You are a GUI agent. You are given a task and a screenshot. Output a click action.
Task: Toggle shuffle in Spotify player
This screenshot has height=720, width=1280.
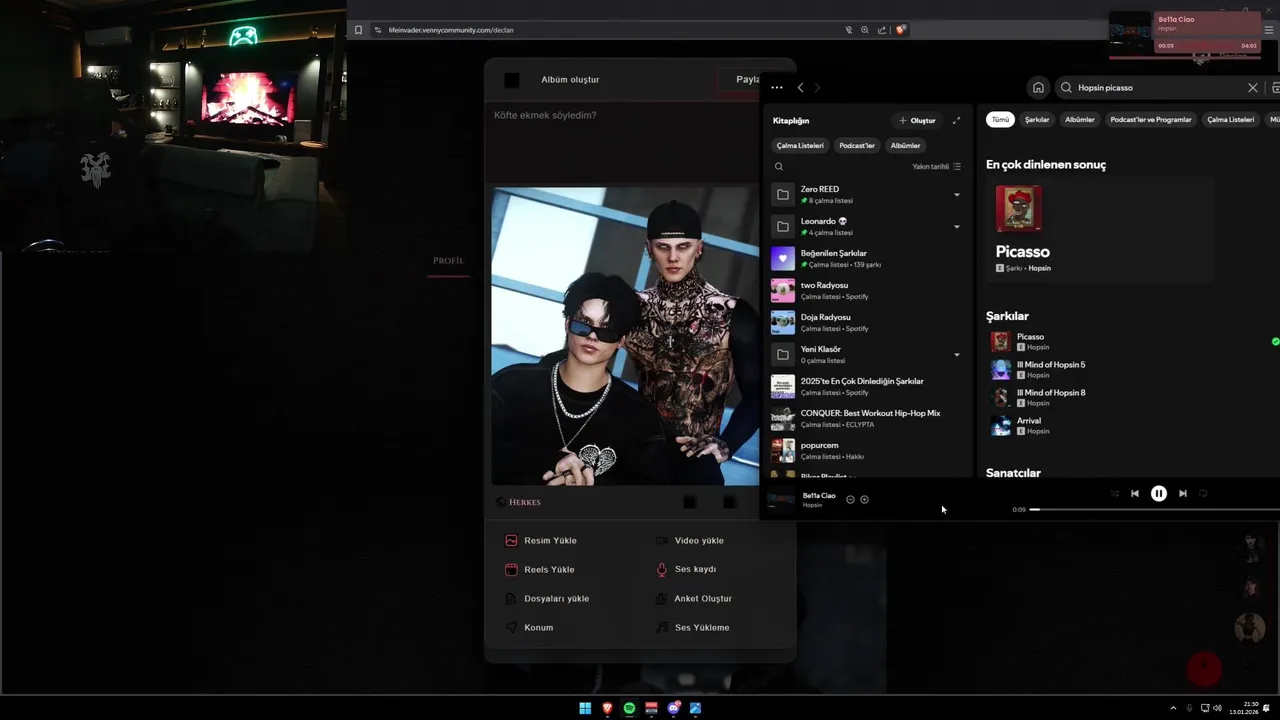pos(1114,493)
